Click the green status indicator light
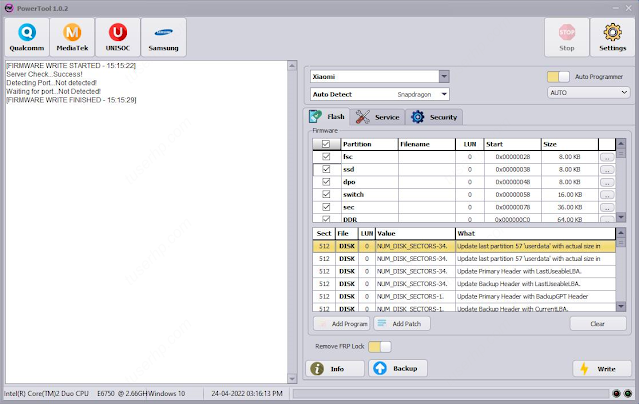639x404 pixels. pyautogui.click(x=628, y=393)
